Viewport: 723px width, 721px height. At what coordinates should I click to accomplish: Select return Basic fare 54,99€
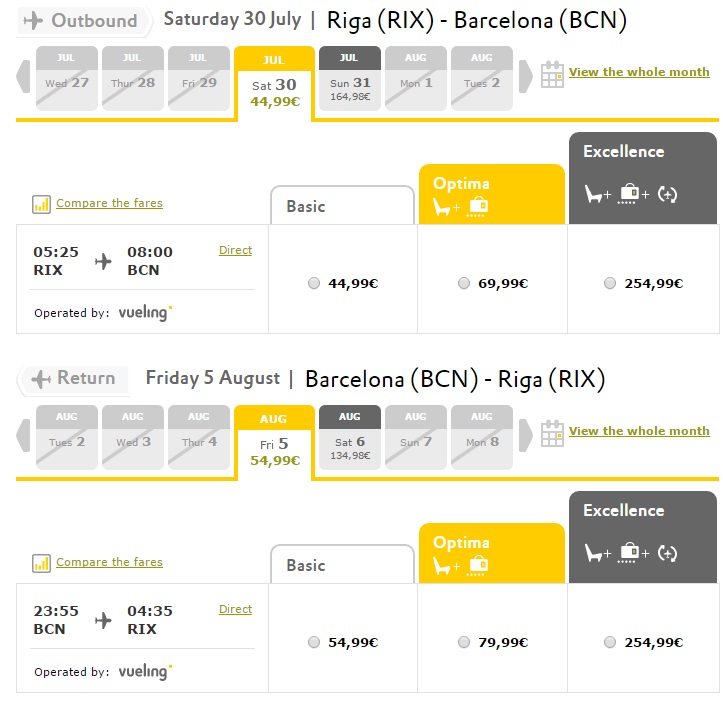[314, 642]
